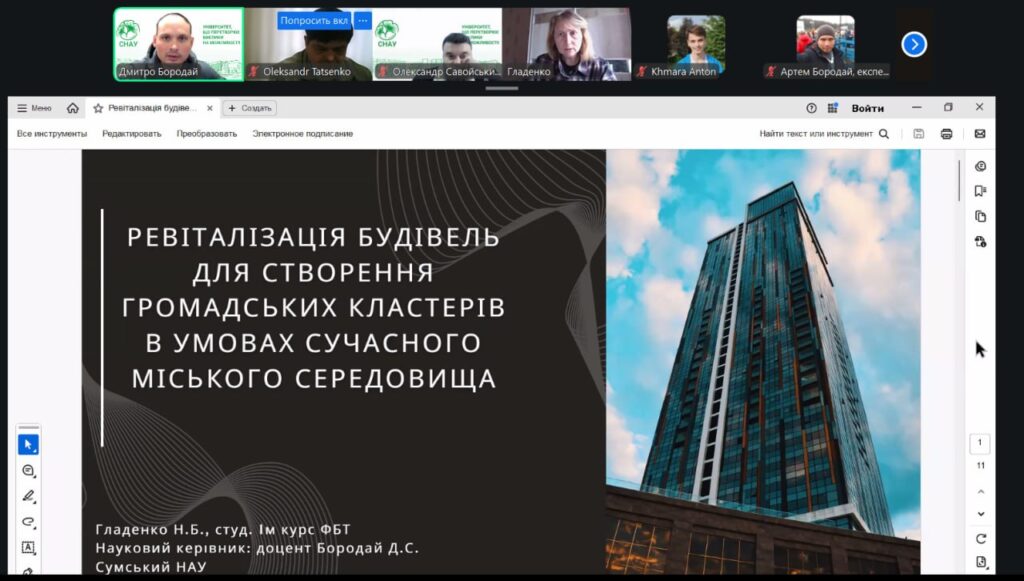Open the Меню hamburger menu
The width and height of the screenshot is (1024, 581).
pos(34,108)
